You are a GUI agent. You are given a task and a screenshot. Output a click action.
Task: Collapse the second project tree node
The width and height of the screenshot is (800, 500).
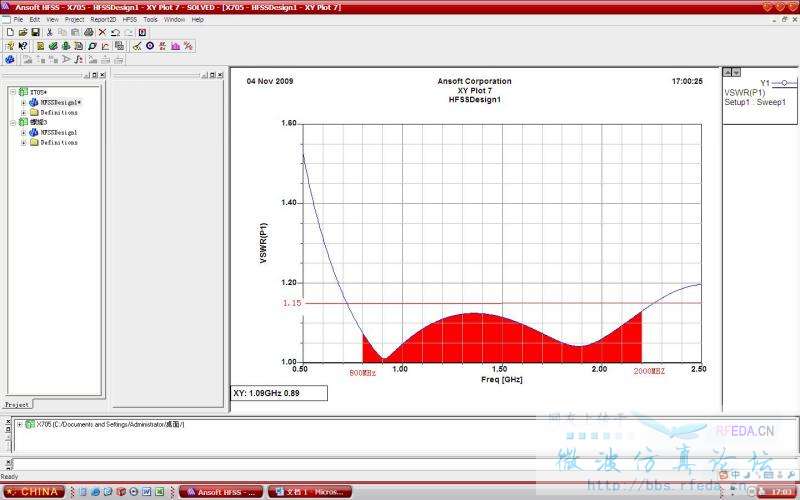[x=13, y=122]
